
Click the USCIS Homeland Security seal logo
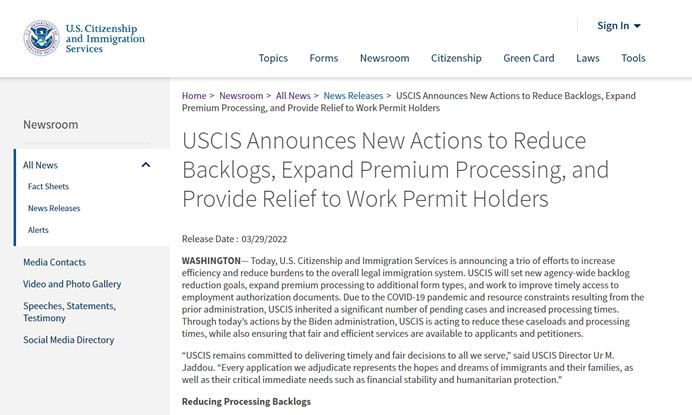[41, 38]
